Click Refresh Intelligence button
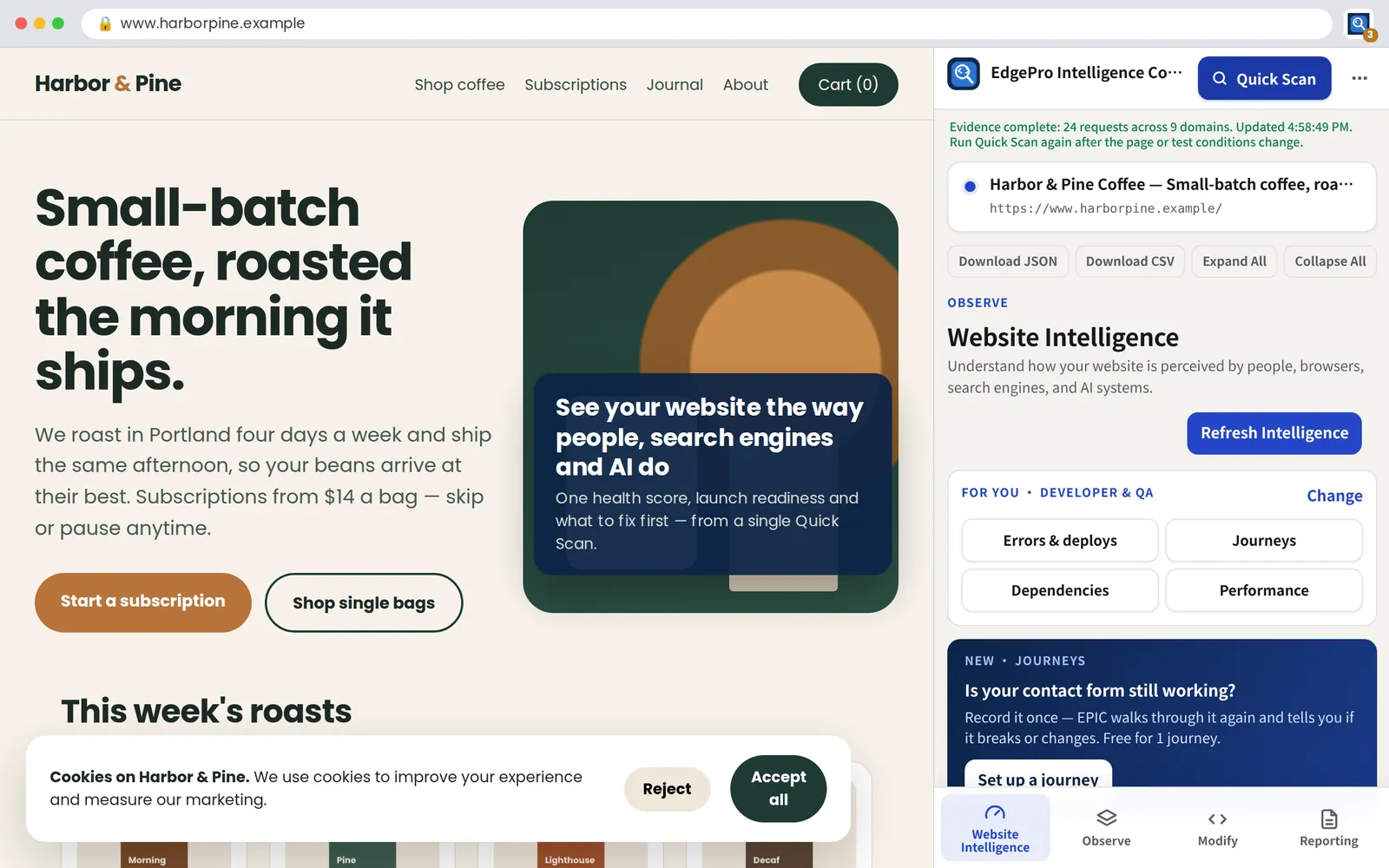Image resolution: width=1389 pixels, height=868 pixels. pyautogui.click(x=1274, y=433)
